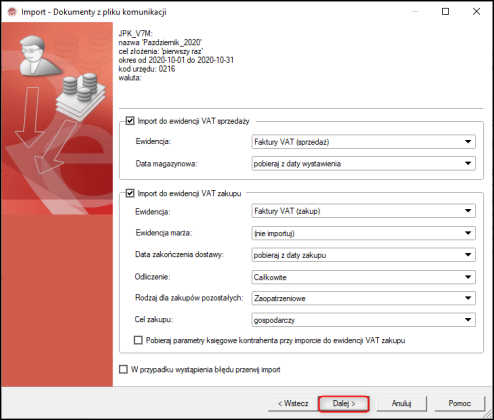The height and width of the screenshot is (420, 494).
Task: Open help via the 'Pomoc' button
Action: [459, 404]
